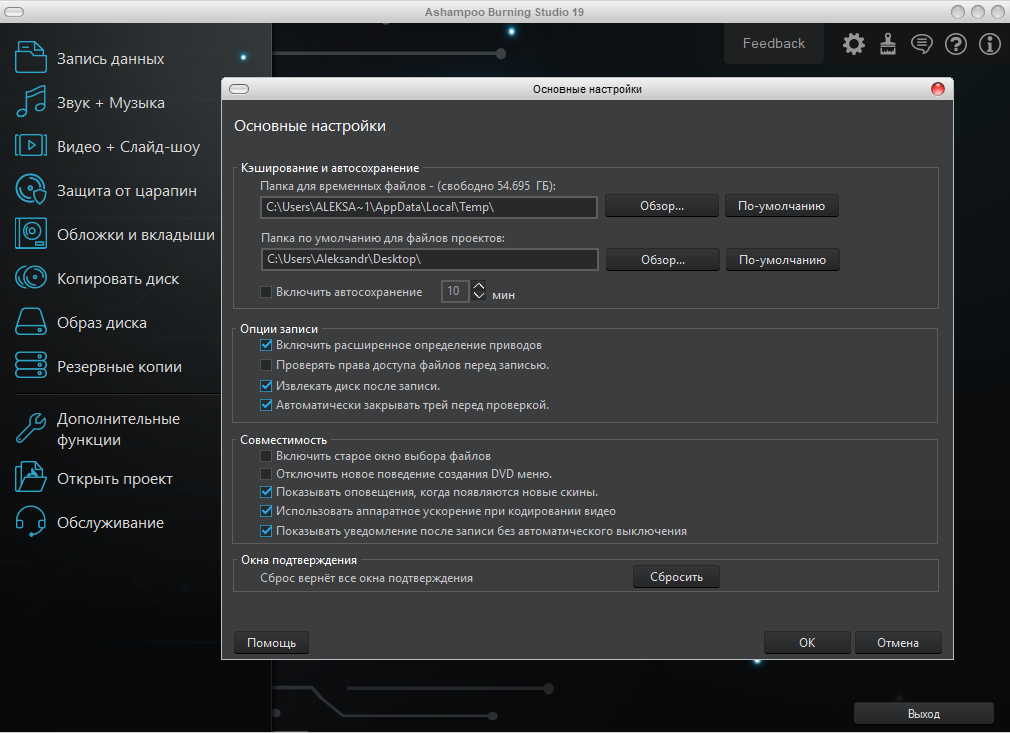
Task: Click the project files folder path field
Action: point(430,259)
